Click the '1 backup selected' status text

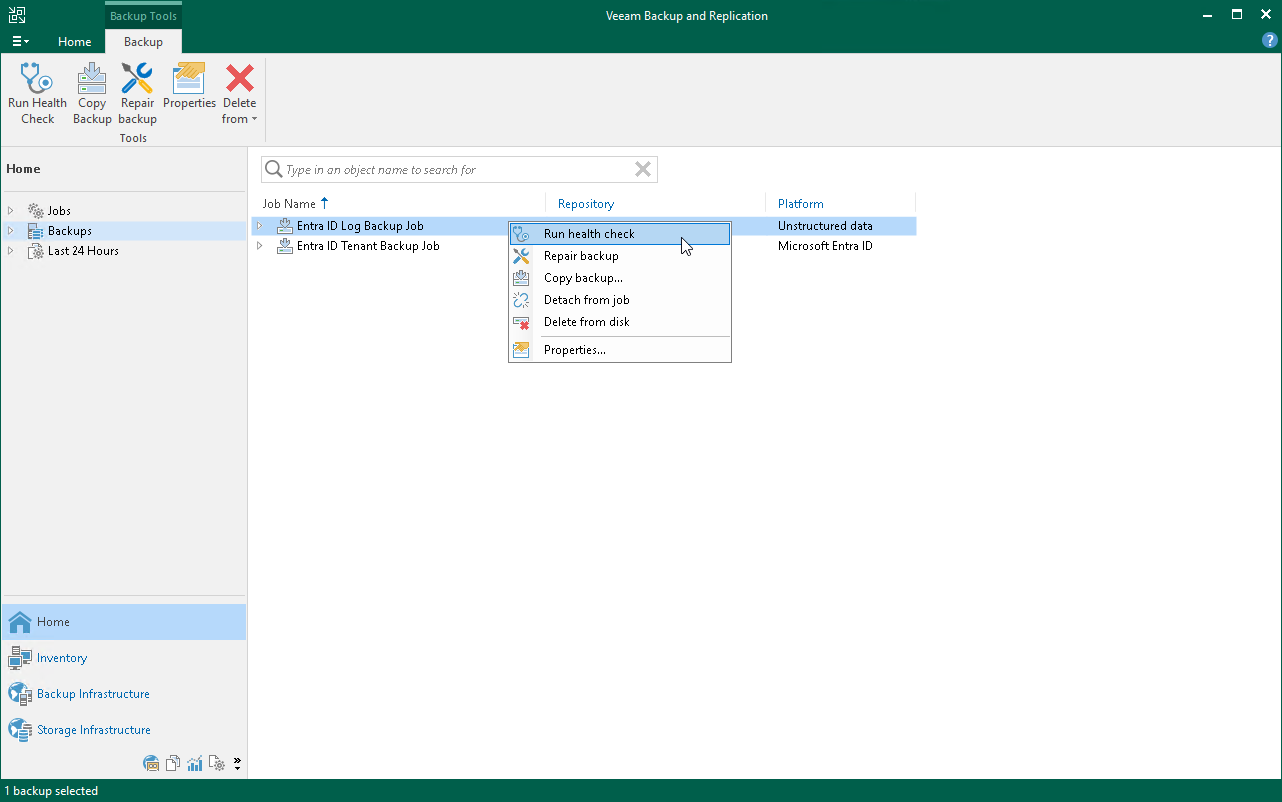[51, 791]
